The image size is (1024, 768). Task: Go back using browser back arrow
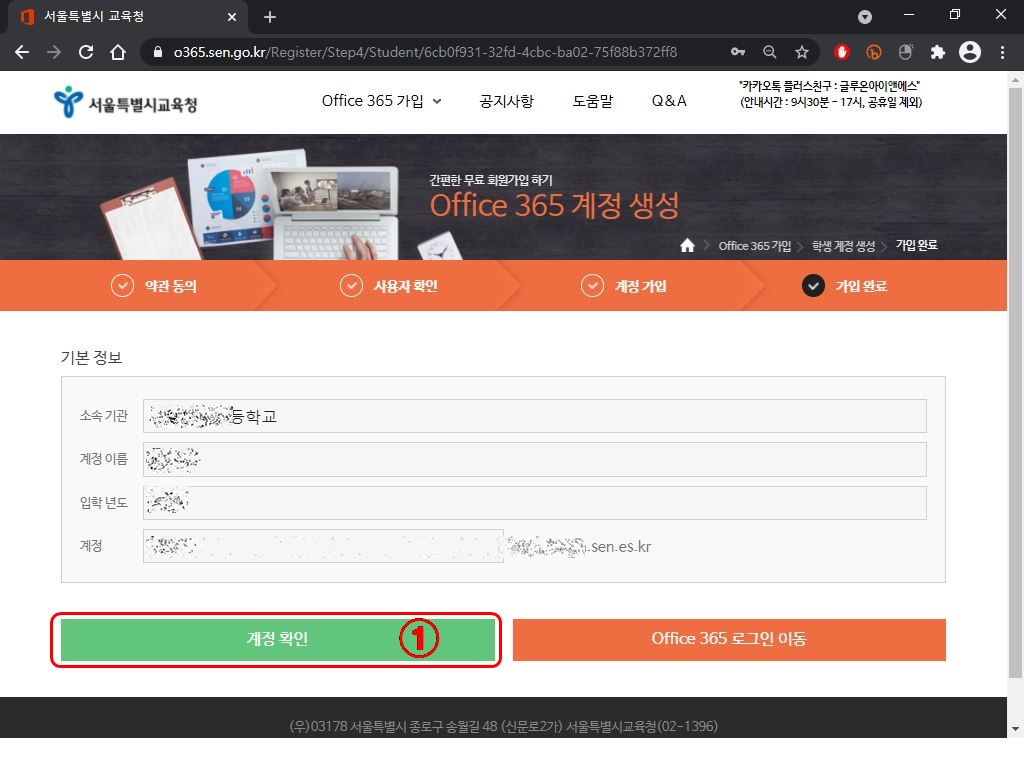point(22,52)
